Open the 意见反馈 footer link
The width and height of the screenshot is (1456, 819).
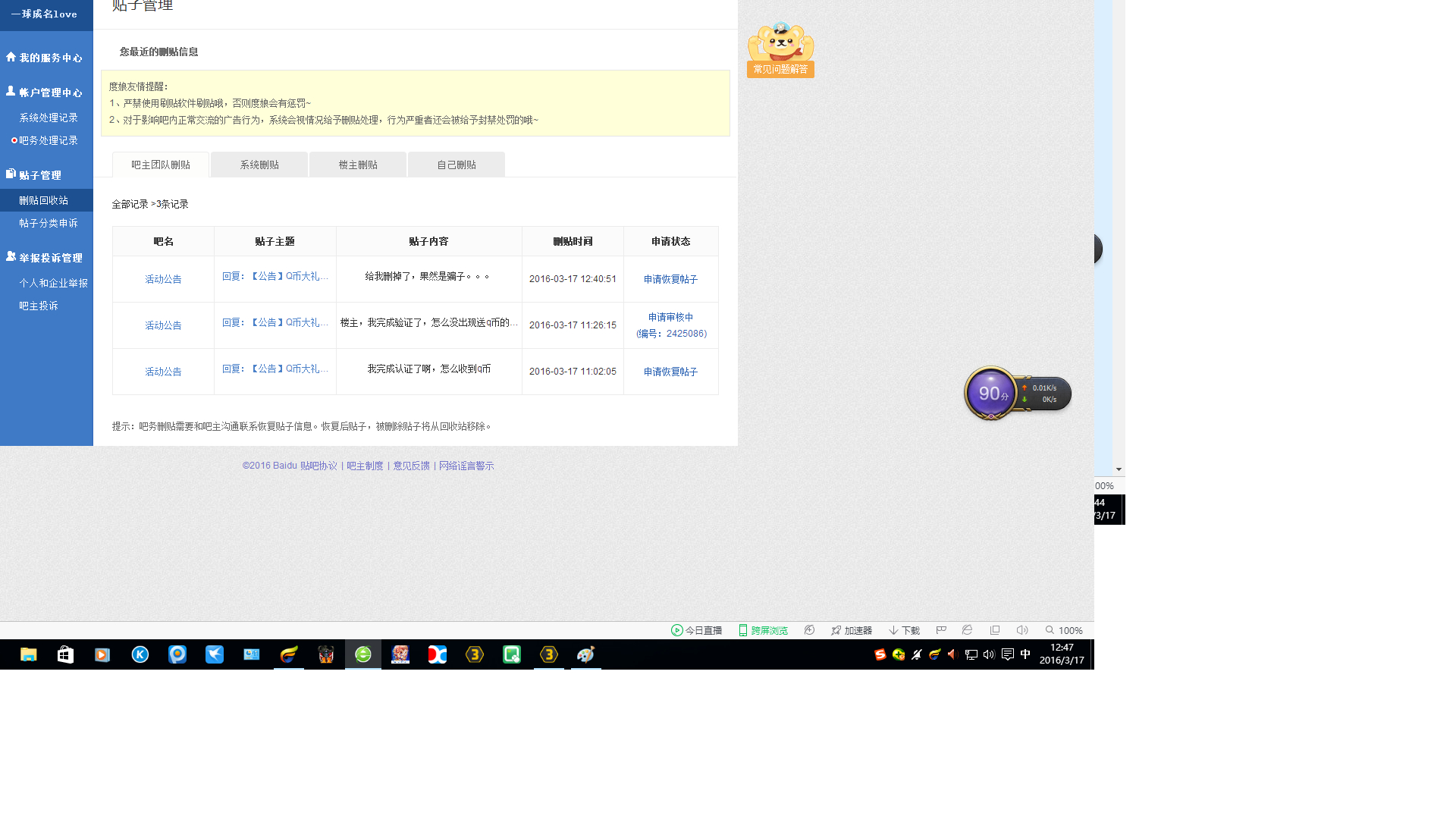click(411, 466)
